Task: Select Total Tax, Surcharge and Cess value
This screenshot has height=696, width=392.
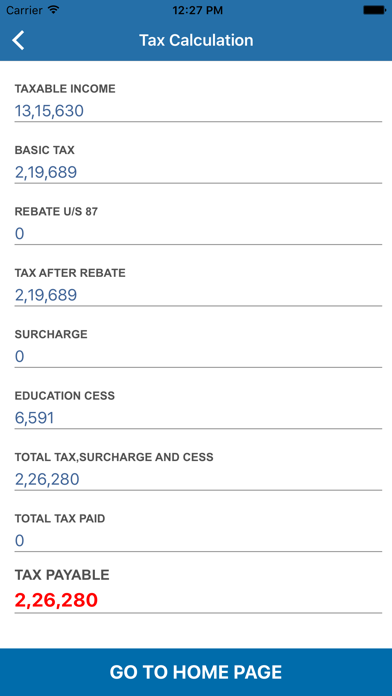Action: tap(198, 479)
